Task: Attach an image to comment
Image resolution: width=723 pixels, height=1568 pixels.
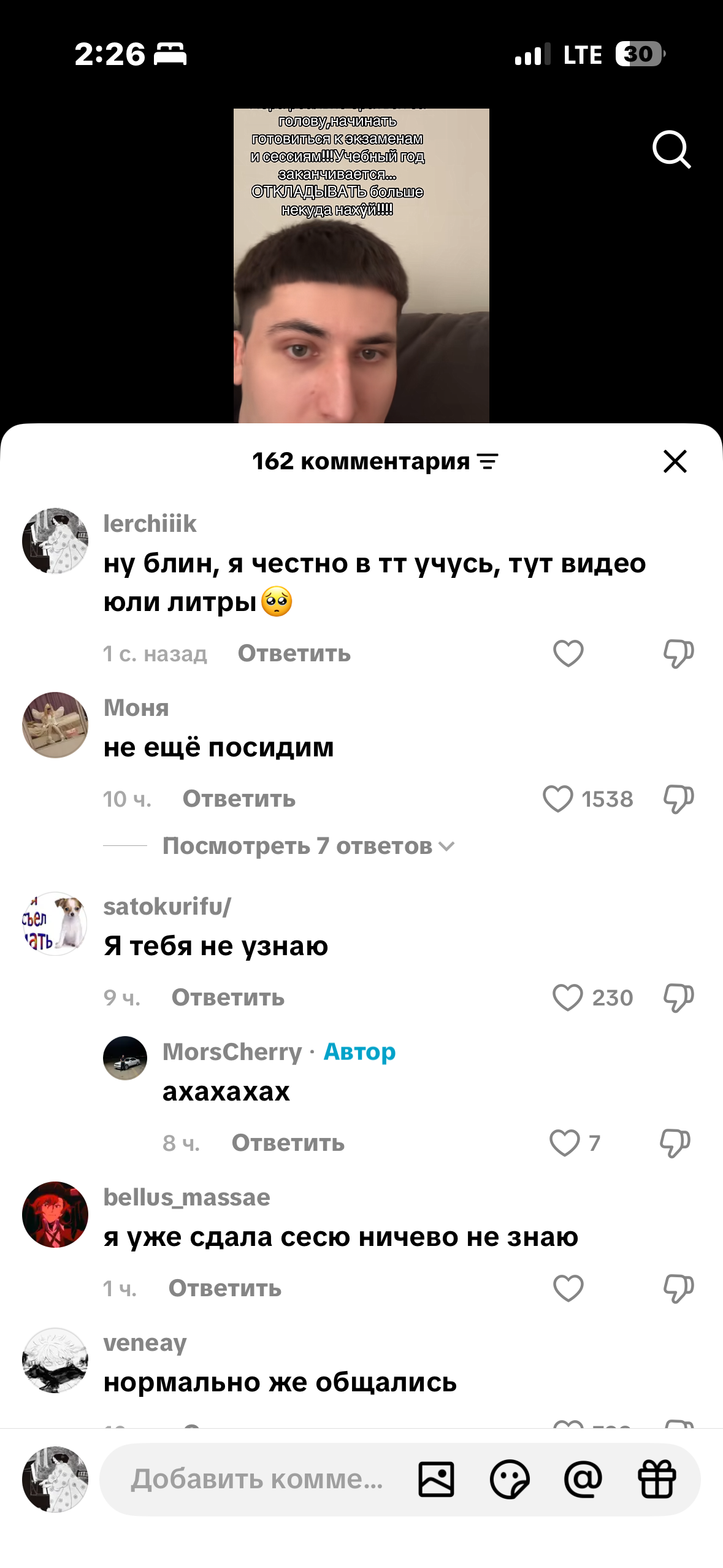Action: point(437,1479)
